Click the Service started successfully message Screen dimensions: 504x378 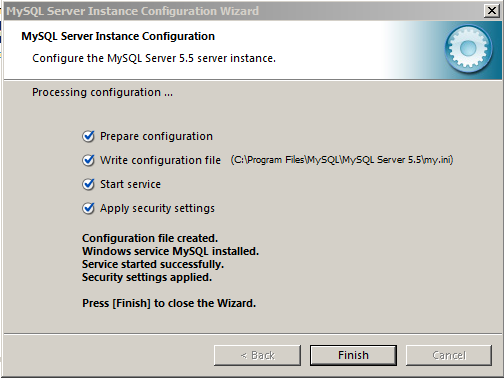tap(153, 264)
